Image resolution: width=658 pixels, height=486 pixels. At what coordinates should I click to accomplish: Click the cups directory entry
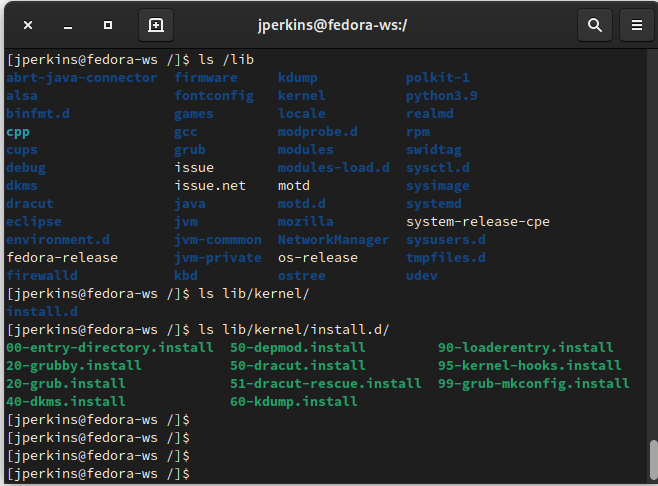22,150
